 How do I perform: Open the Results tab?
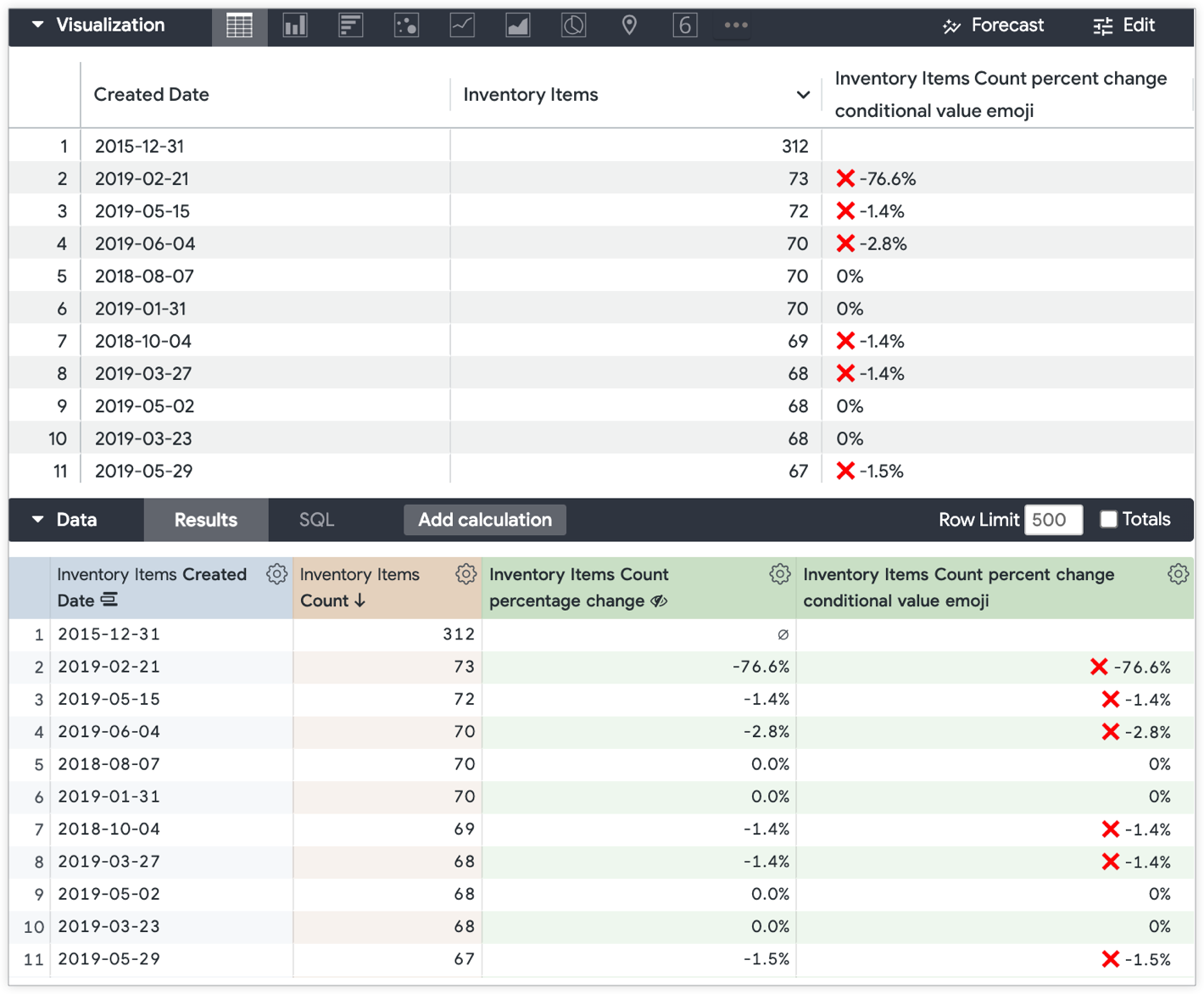tap(206, 520)
